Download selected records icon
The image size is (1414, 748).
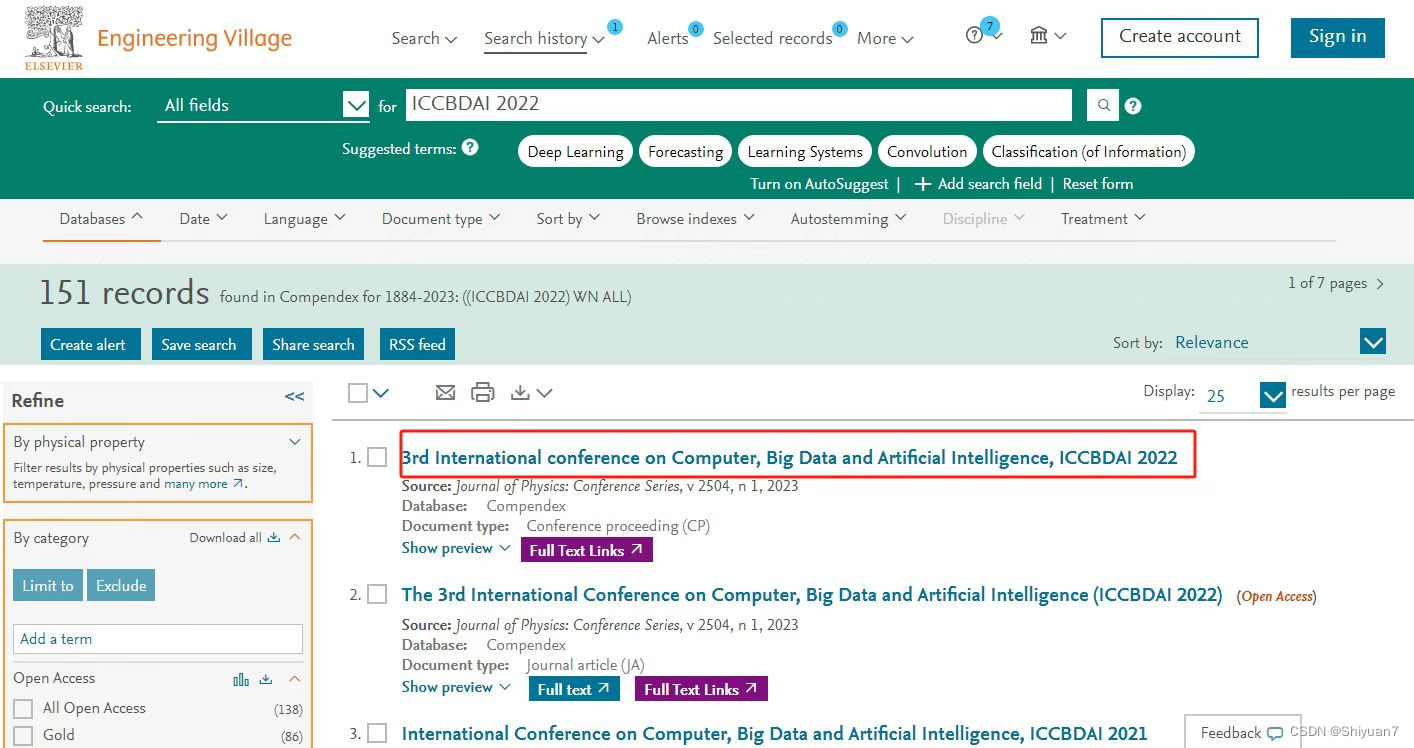[x=520, y=393]
